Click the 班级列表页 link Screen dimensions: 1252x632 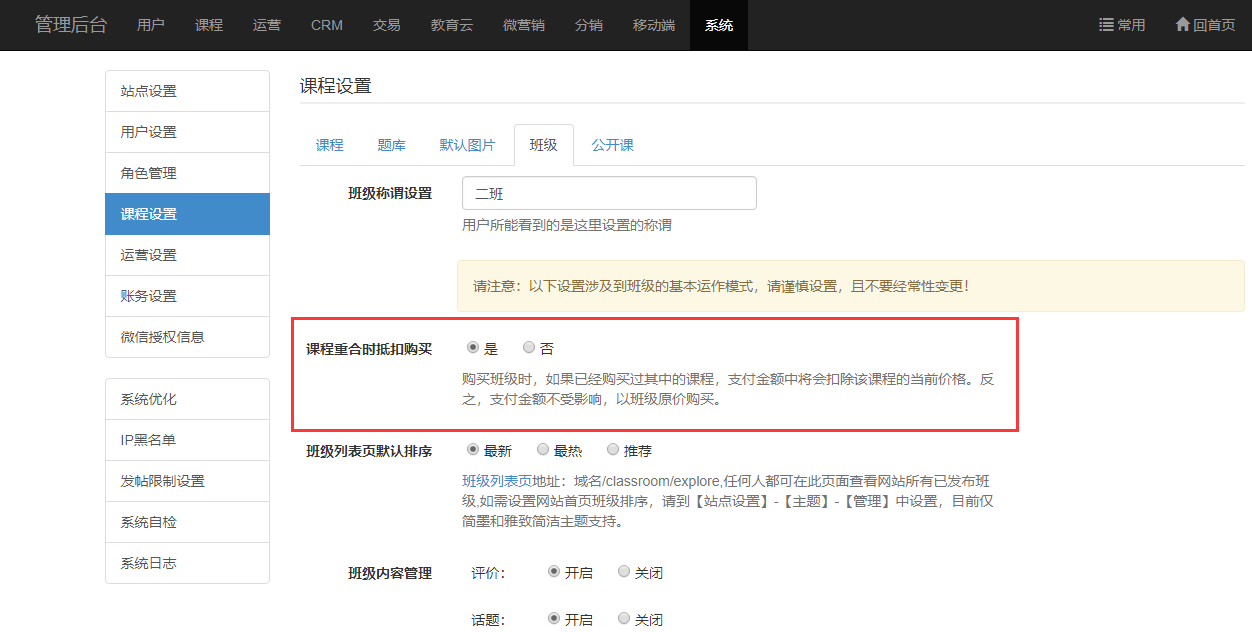click(x=497, y=481)
